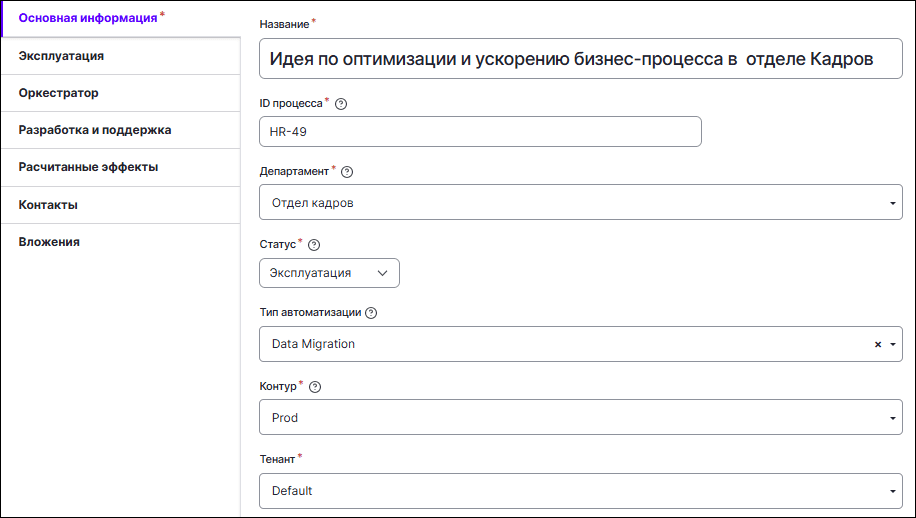916x518 pixels.
Task: Click help icon next to ID процесса
Action: [341, 103]
